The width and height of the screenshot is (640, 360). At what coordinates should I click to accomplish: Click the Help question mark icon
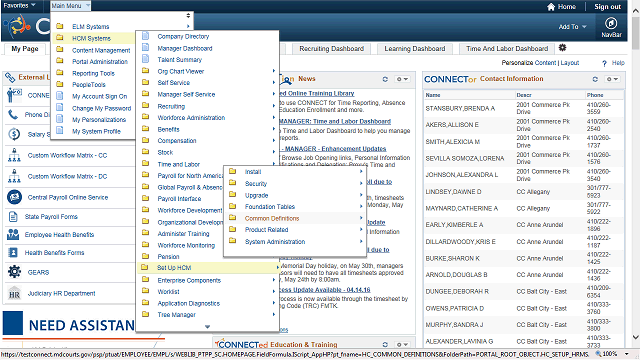pos(604,63)
